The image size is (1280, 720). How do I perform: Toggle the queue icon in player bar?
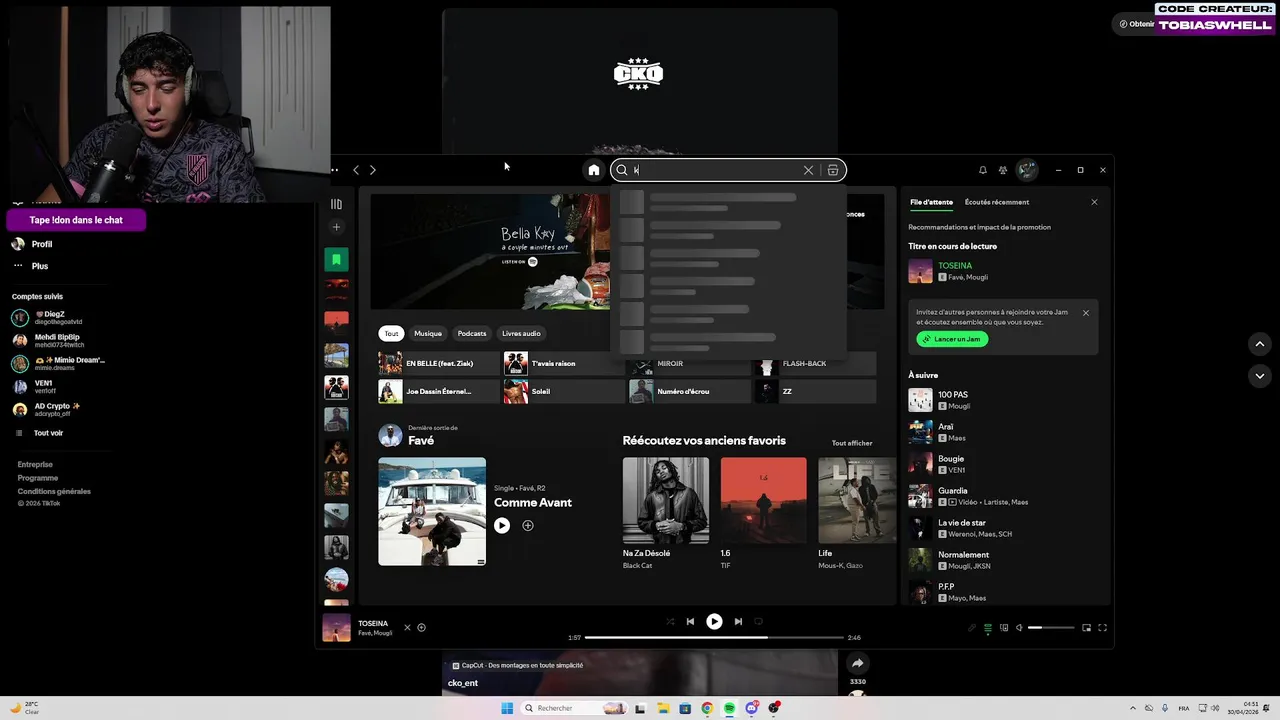coord(988,628)
